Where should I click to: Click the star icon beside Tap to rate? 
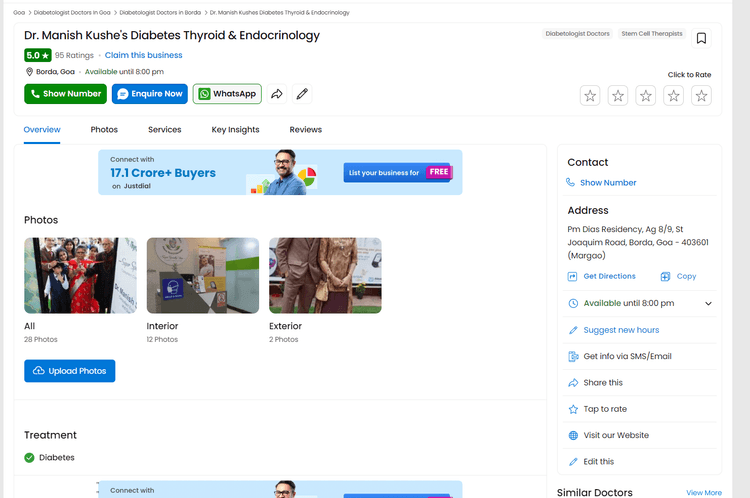573,409
